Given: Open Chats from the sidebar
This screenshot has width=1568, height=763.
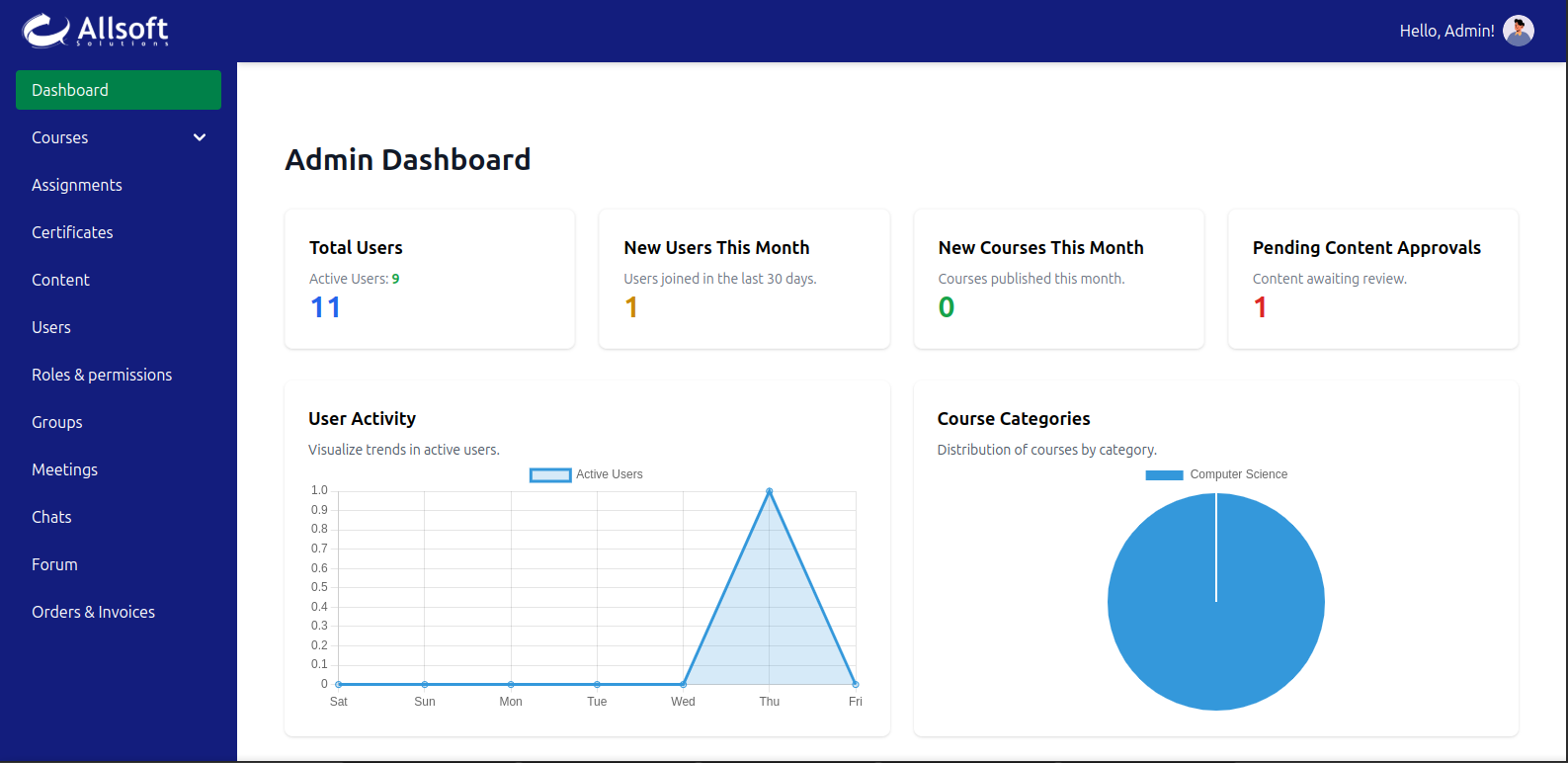Looking at the screenshot, I should pos(51,517).
